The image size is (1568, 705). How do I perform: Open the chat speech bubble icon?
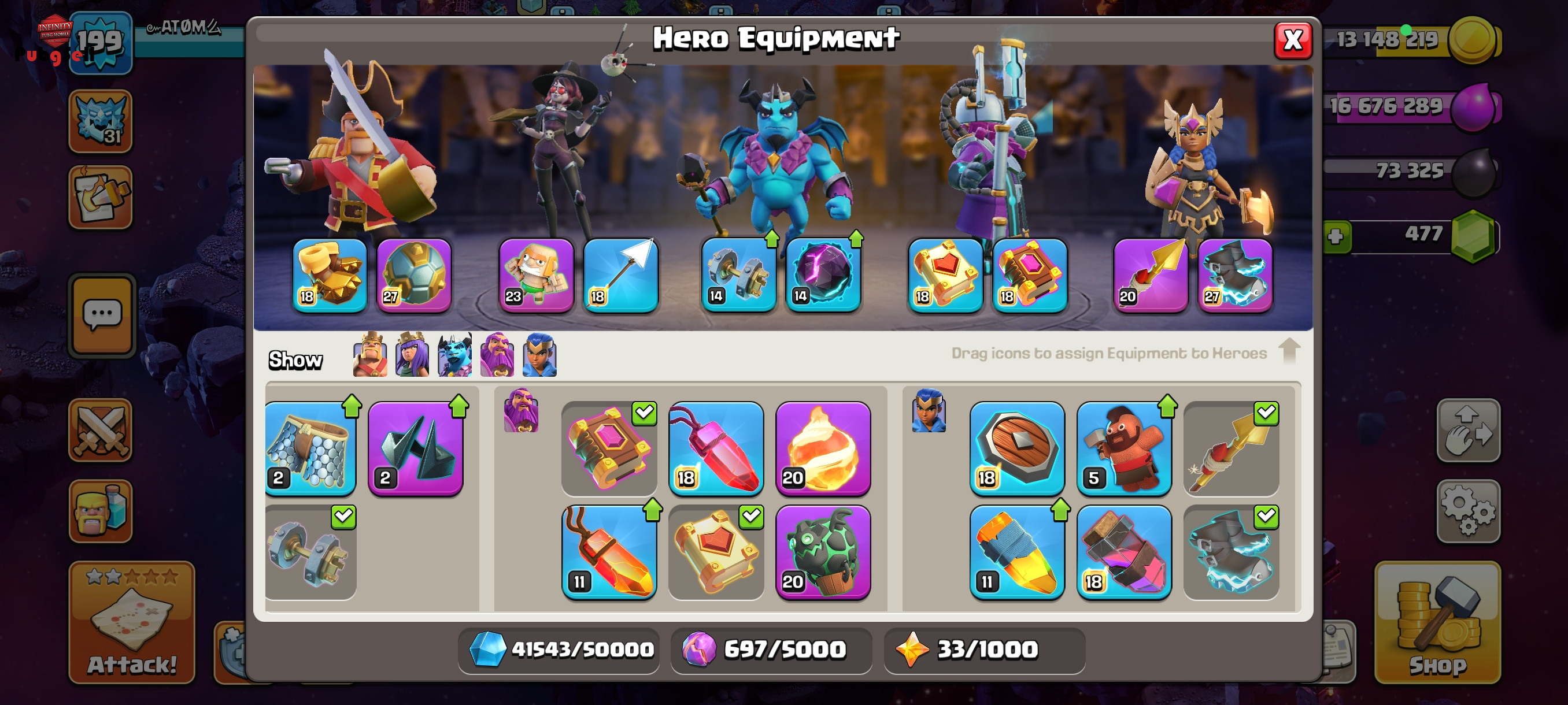[102, 315]
